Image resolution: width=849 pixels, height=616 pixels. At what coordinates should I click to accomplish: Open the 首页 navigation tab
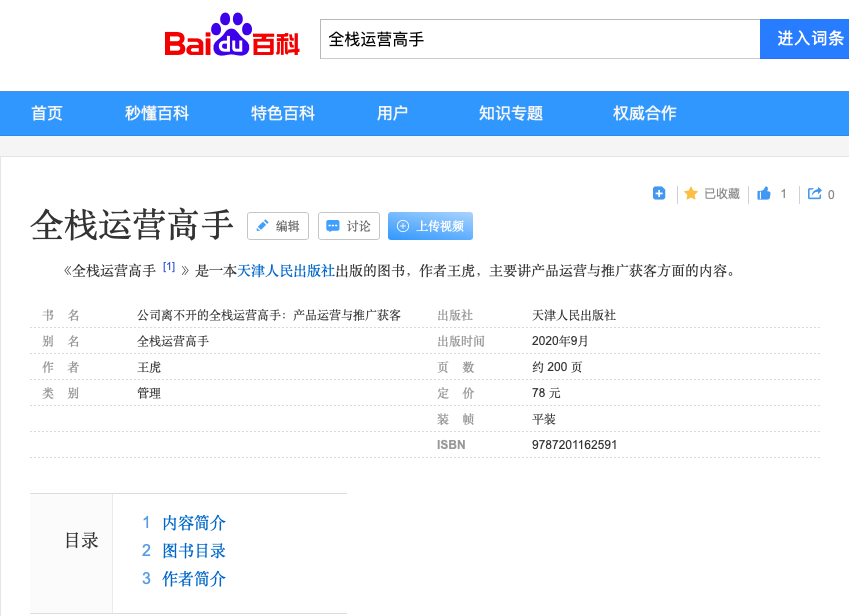(47, 113)
